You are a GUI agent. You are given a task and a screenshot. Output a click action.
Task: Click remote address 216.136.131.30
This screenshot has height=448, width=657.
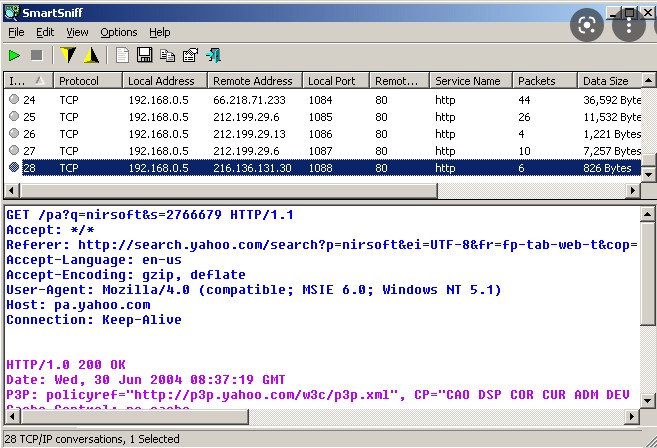coord(252,168)
